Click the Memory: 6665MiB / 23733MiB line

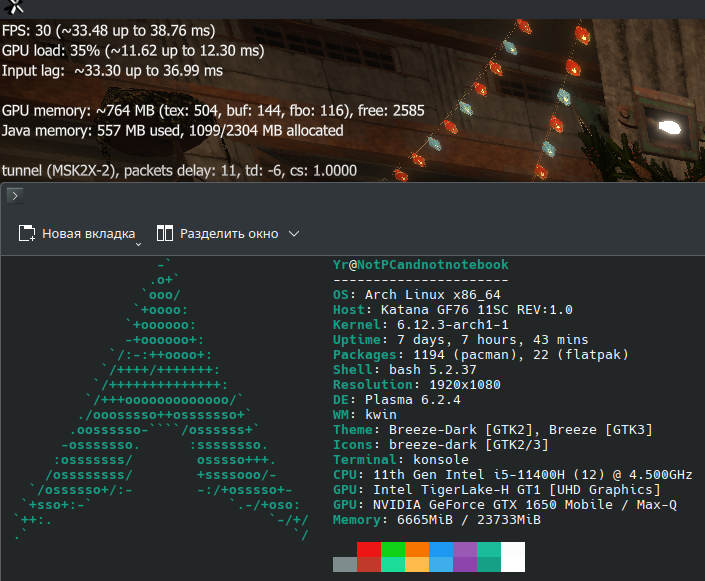pos(437,519)
